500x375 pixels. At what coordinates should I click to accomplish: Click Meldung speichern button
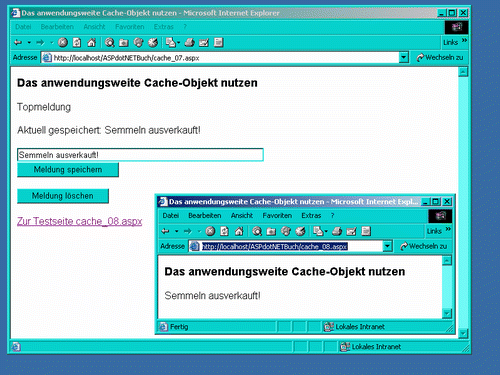click(68, 170)
